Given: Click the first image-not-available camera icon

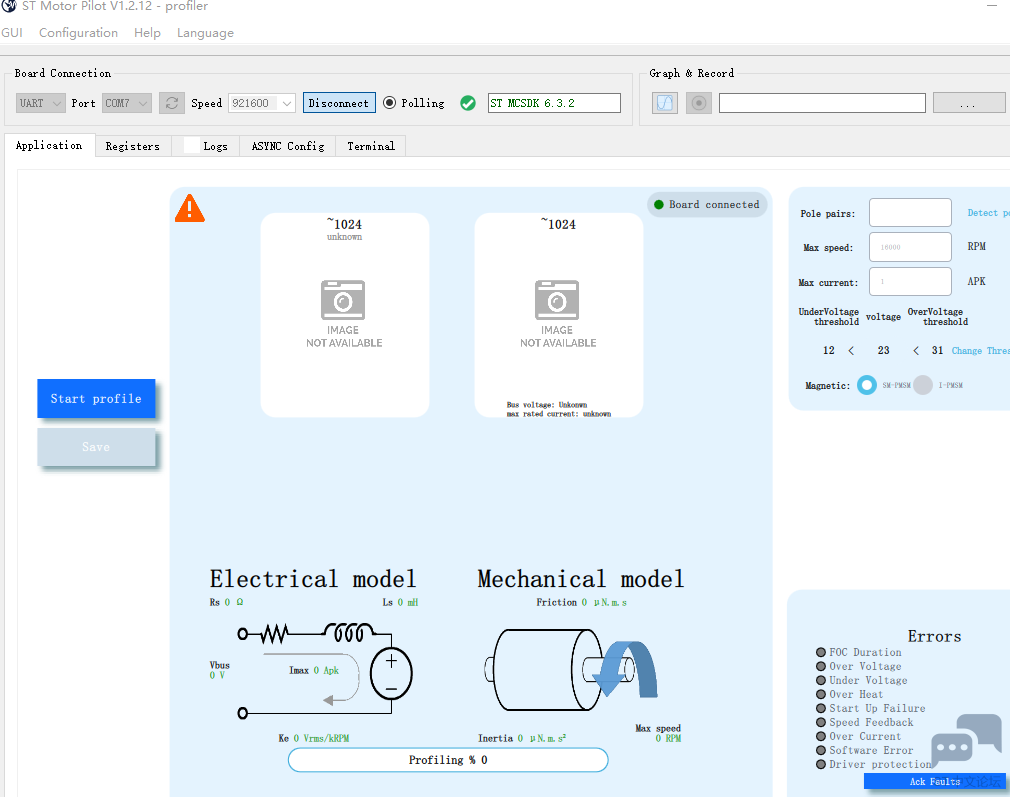Looking at the screenshot, I should pyautogui.click(x=343, y=300).
